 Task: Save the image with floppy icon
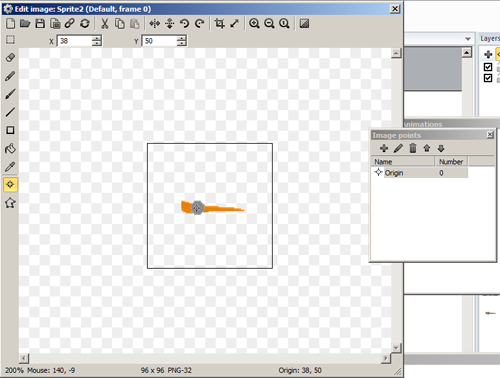pyautogui.click(x=40, y=23)
